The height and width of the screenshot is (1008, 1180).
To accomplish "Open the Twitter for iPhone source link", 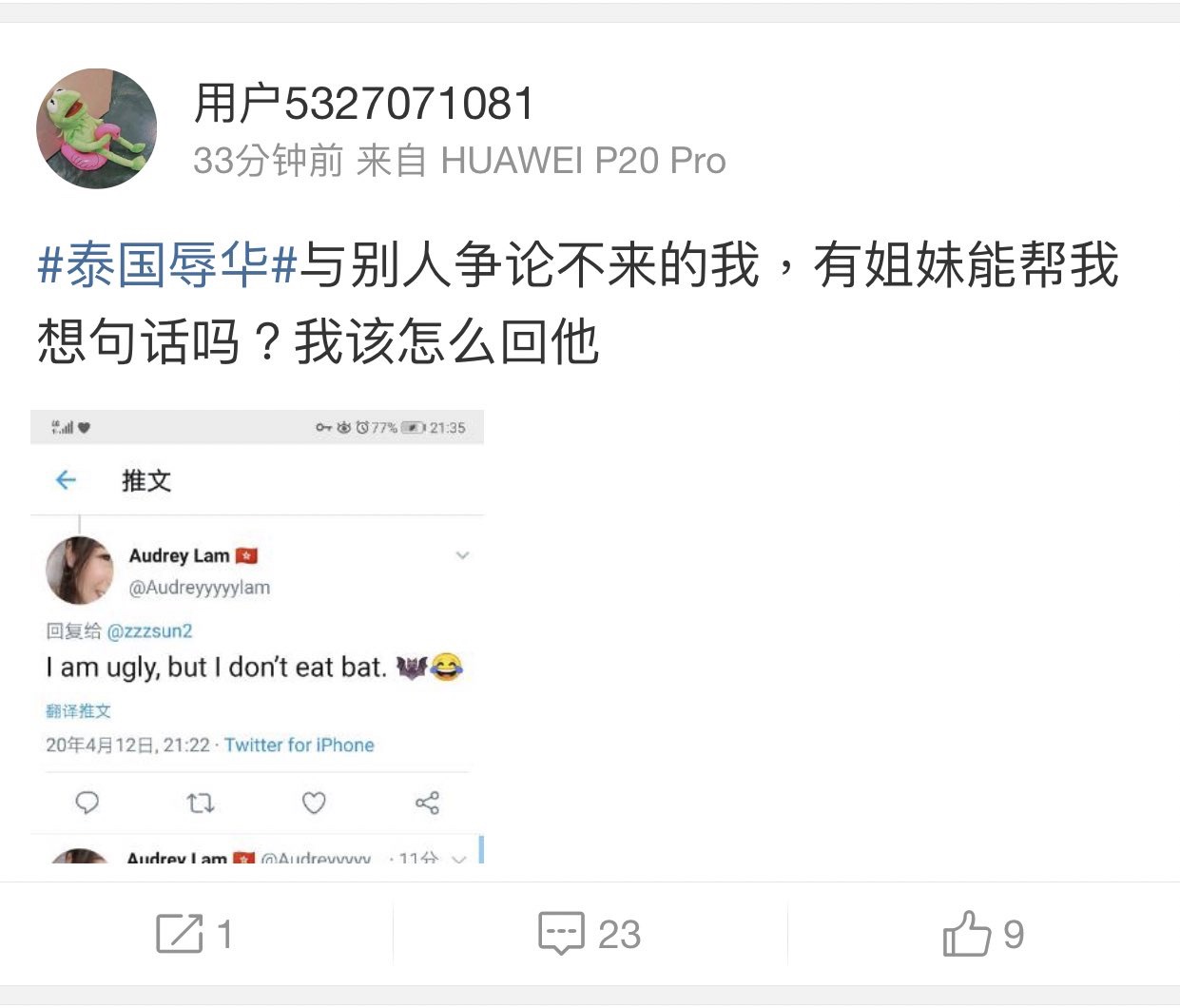I will (x=300, y=745).
